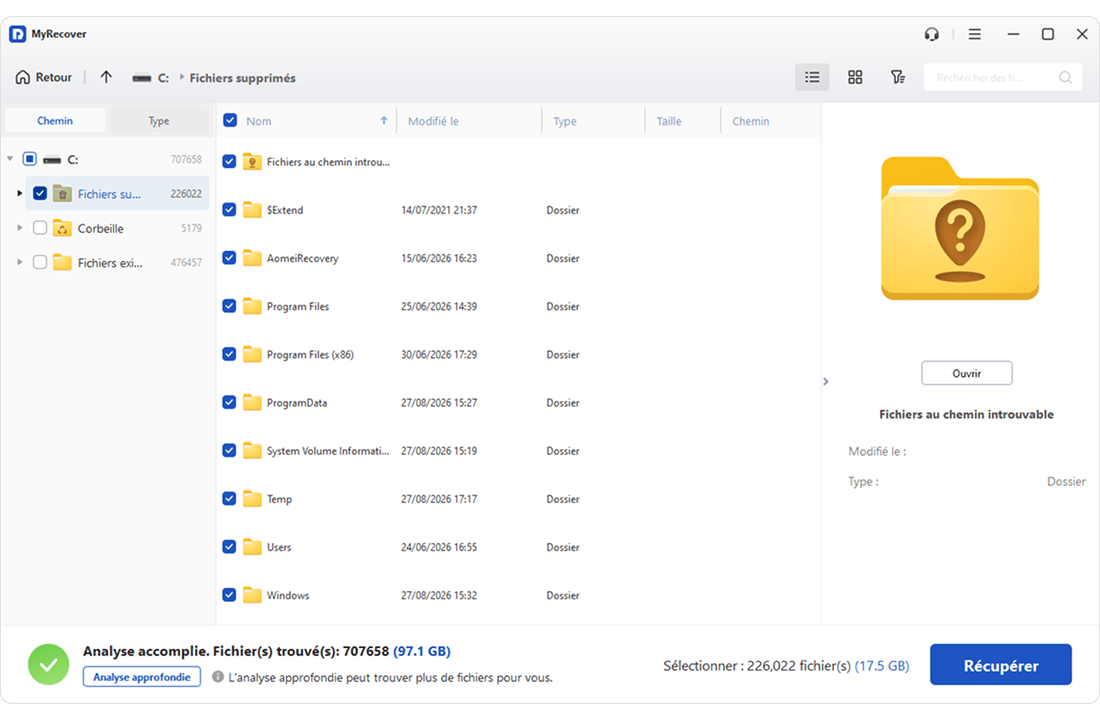Click the C: drive breadcrumb
The image size is (1100, 720).
[x=163, y=78]
